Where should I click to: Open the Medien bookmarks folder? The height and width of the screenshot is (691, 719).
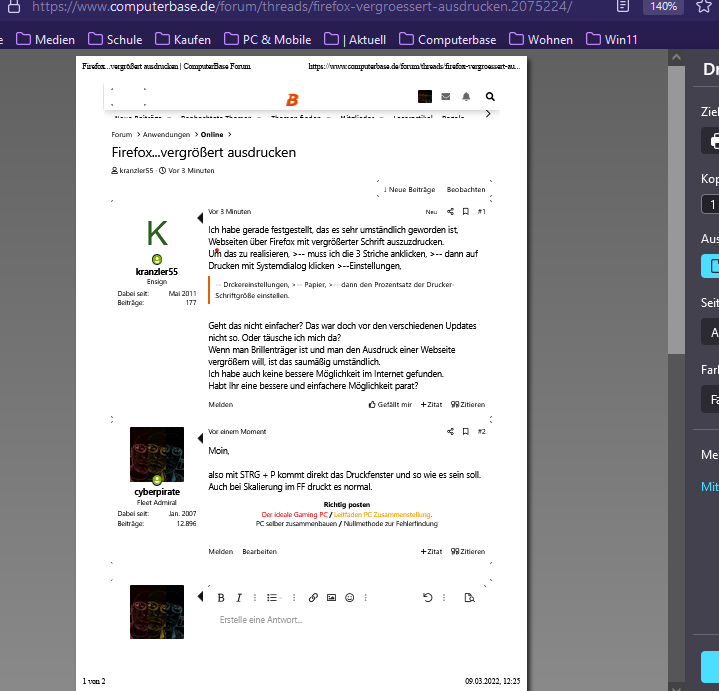pos(45,40)
